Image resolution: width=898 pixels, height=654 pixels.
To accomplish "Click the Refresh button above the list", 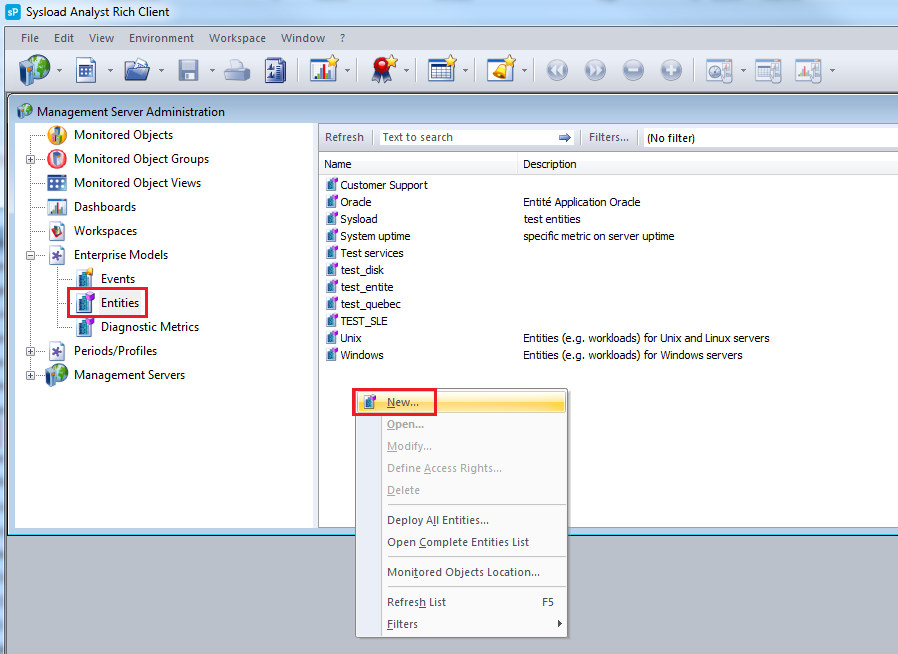I will tap(344, 137).
